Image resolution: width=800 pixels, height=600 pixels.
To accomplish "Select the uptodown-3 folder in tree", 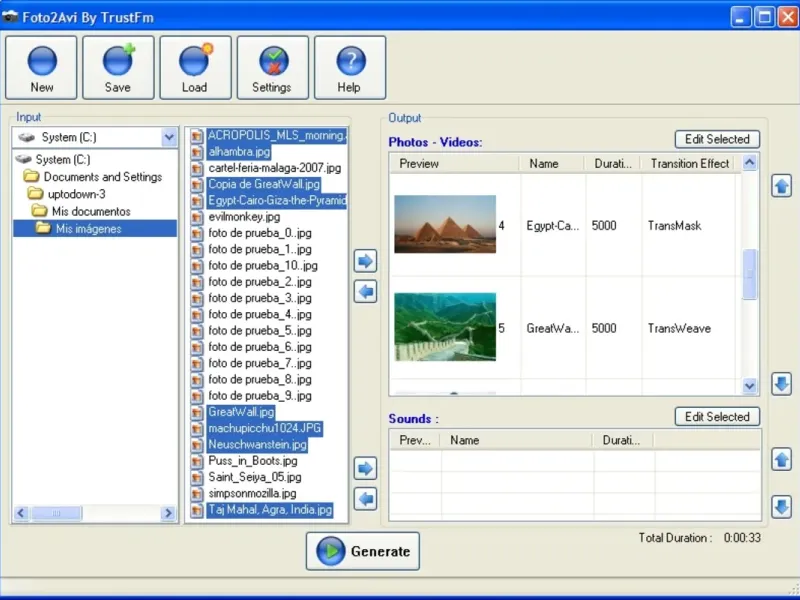I will click(76, 194).
